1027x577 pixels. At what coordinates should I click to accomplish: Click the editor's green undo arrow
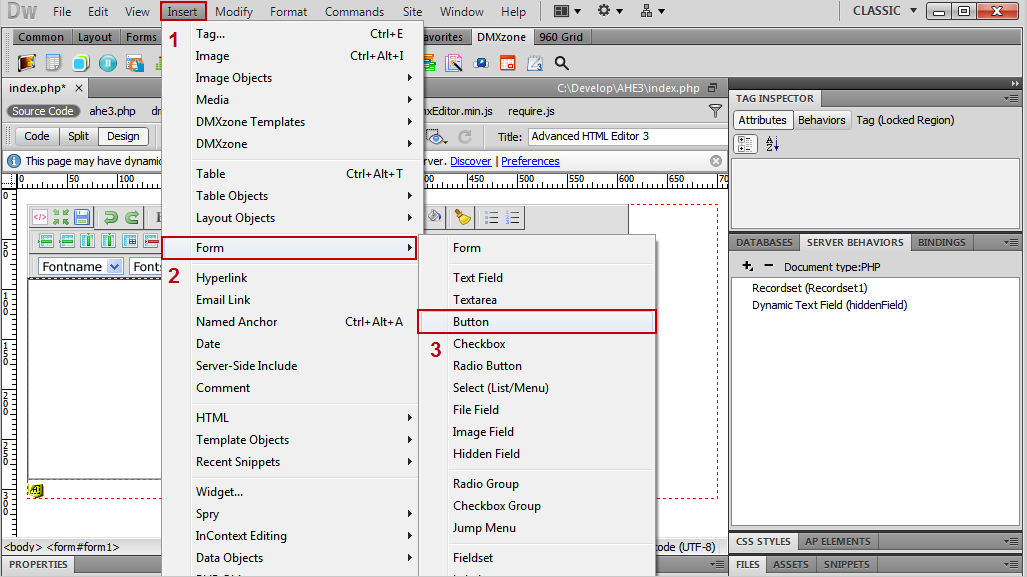[x=111, y=217]
